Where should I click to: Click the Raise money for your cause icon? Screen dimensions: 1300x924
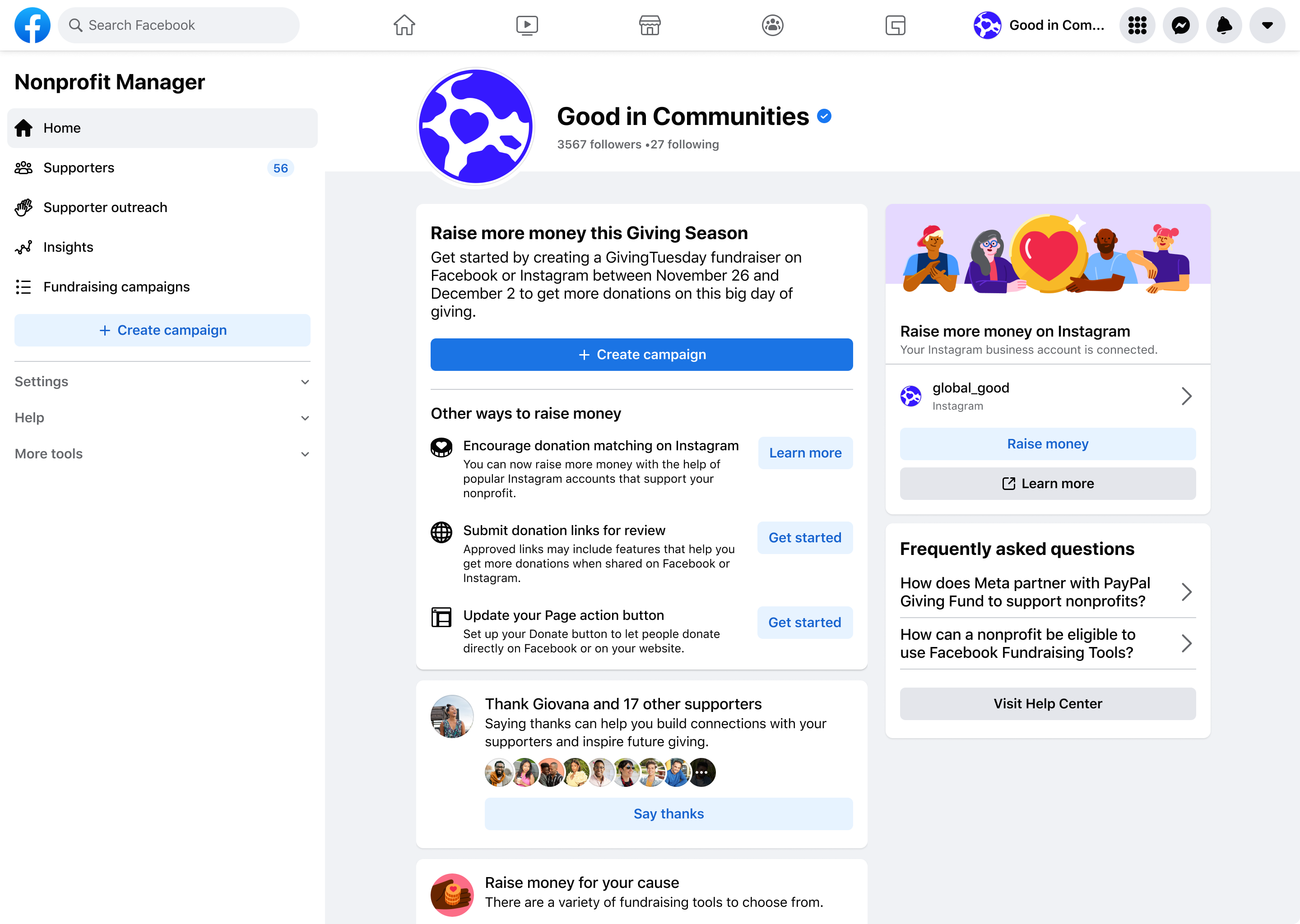tap(452, 895)
